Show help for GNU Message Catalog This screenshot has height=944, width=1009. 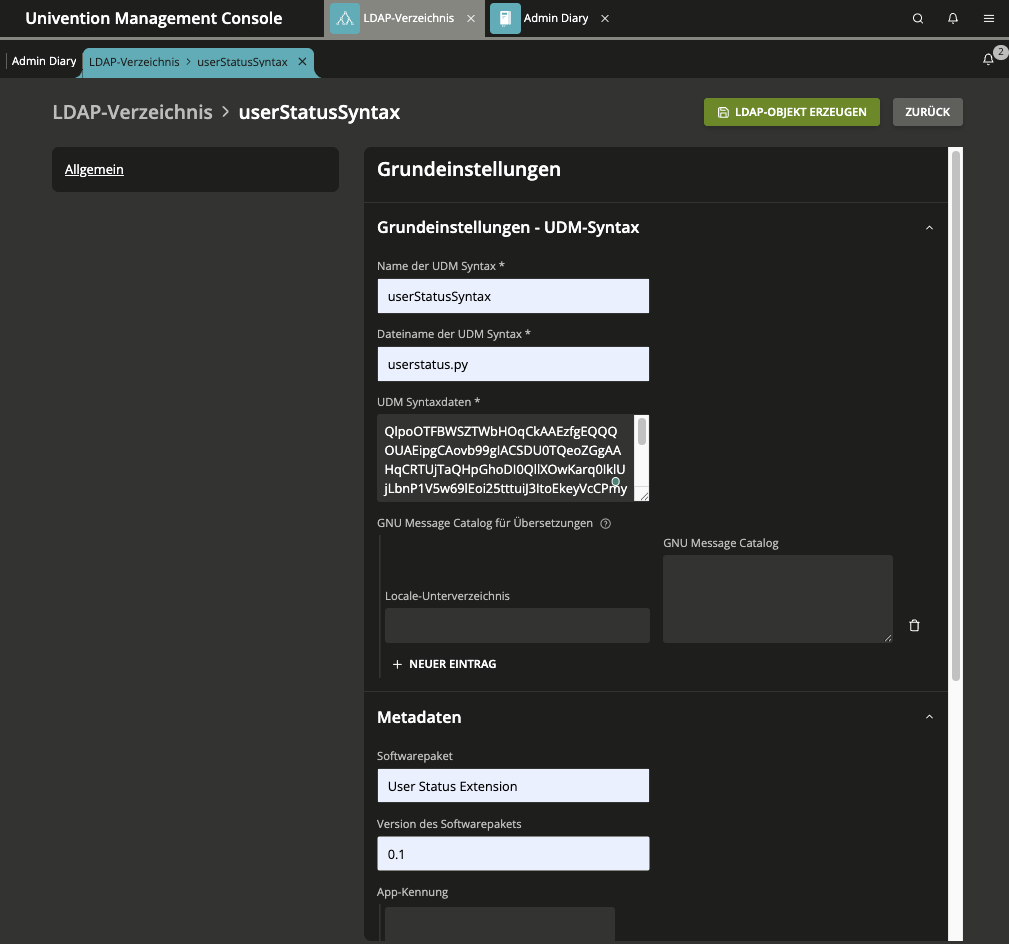606,523
